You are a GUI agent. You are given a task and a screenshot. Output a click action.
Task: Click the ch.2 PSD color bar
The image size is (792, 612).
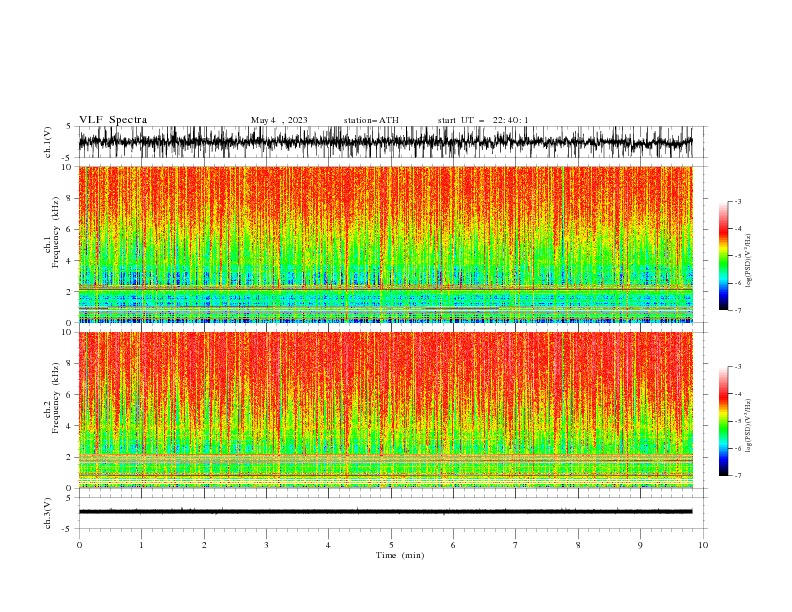(723, 421)
